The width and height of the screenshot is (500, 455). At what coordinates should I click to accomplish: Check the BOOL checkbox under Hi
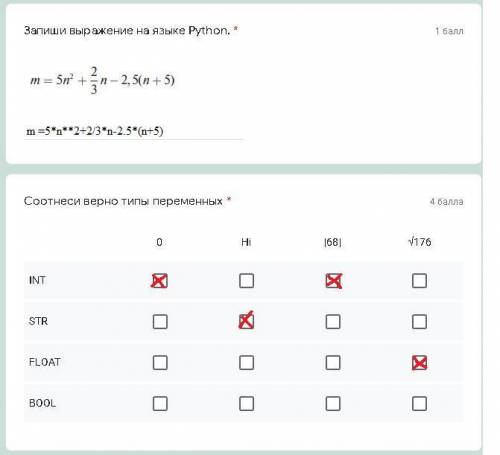(246, 404)
